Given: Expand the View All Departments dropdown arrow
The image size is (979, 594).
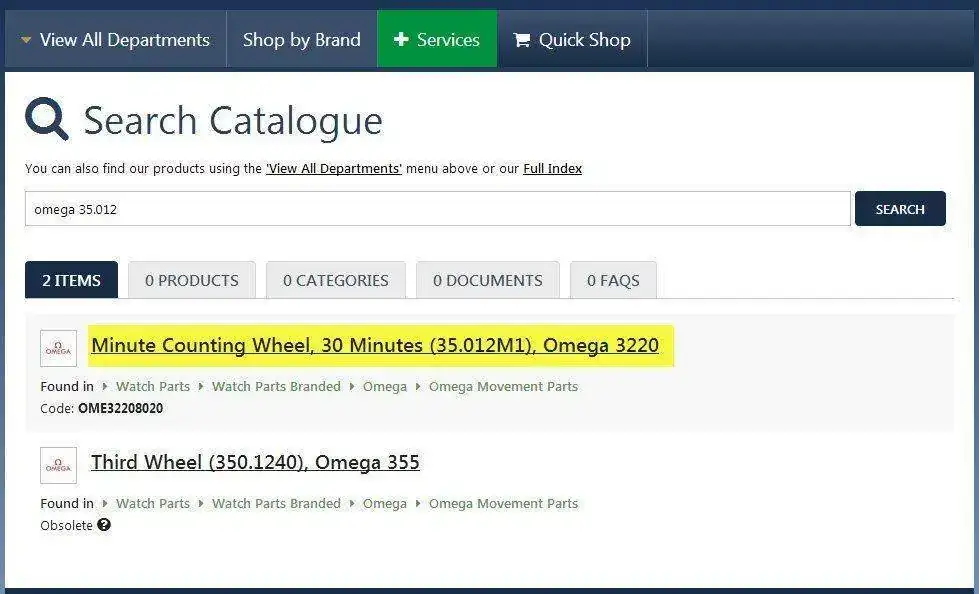Looking at the screenshot, I should tap(26, 40).
